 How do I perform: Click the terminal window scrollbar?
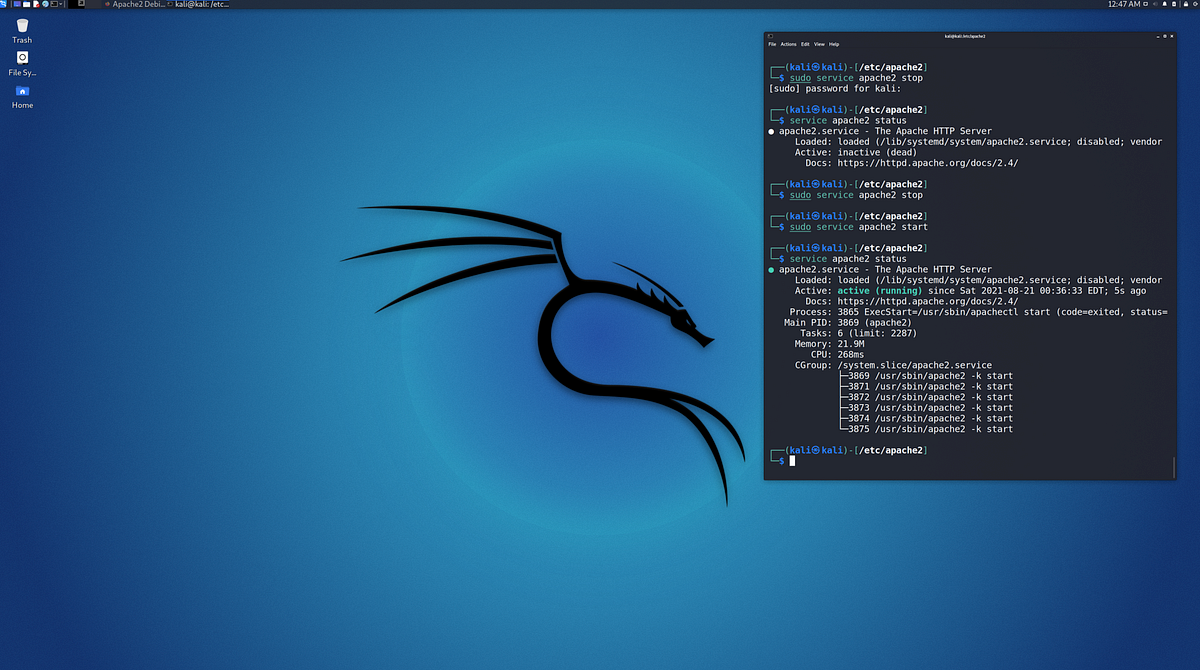pyautogui.click(x=1172, y=467)
